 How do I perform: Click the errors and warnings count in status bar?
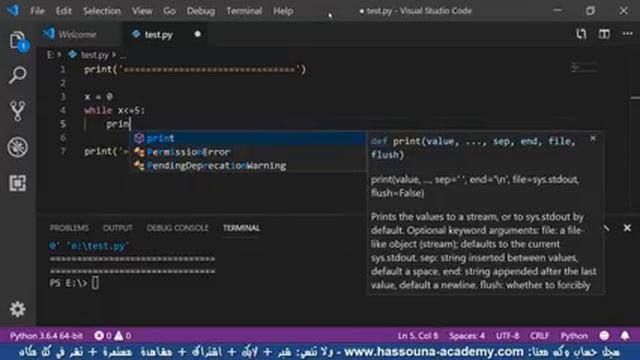tap(113, 336)
